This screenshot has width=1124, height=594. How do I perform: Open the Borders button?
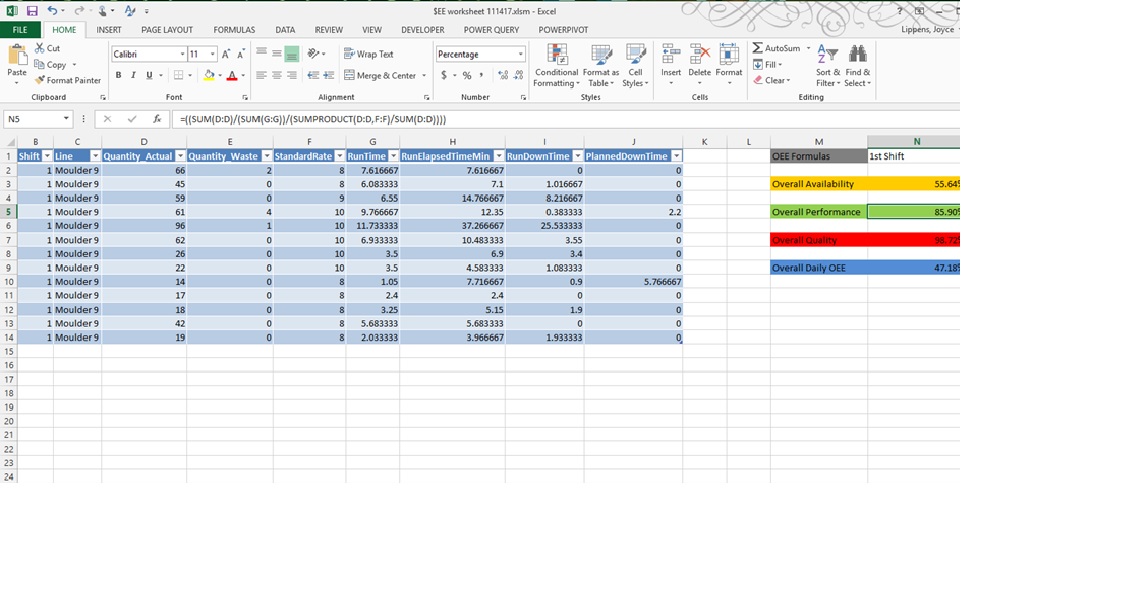[x=178, y=75]
